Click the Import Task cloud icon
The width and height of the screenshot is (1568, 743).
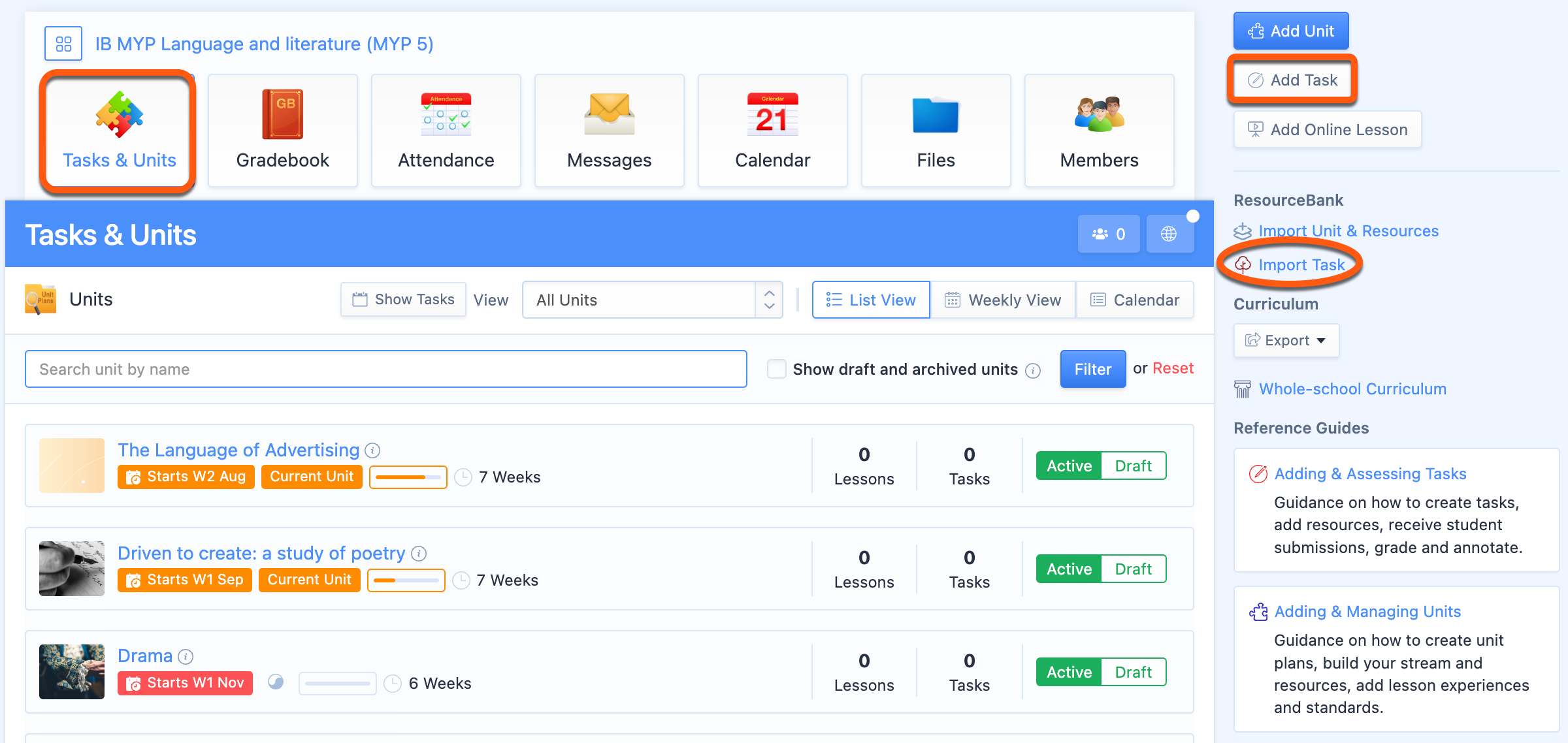point(1243,265)
